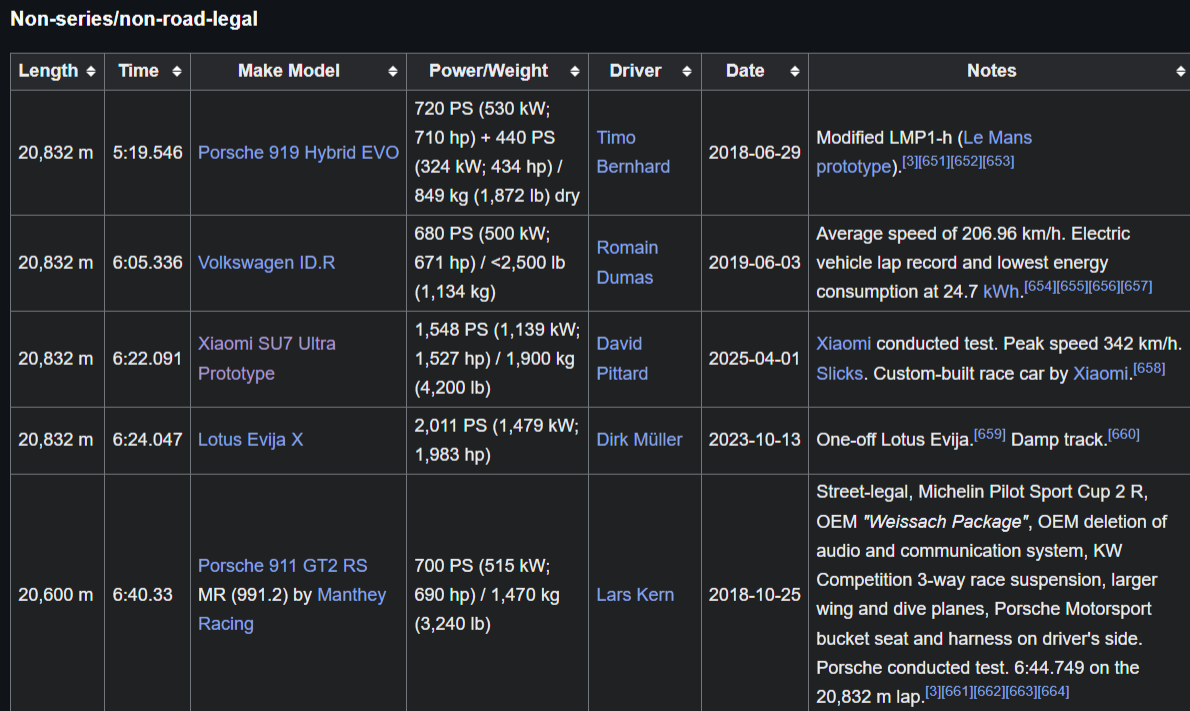The height and width of the screenshot is (711, 1190).
Task: Select the lap time 5:19.546
Action: pos(147,153)
